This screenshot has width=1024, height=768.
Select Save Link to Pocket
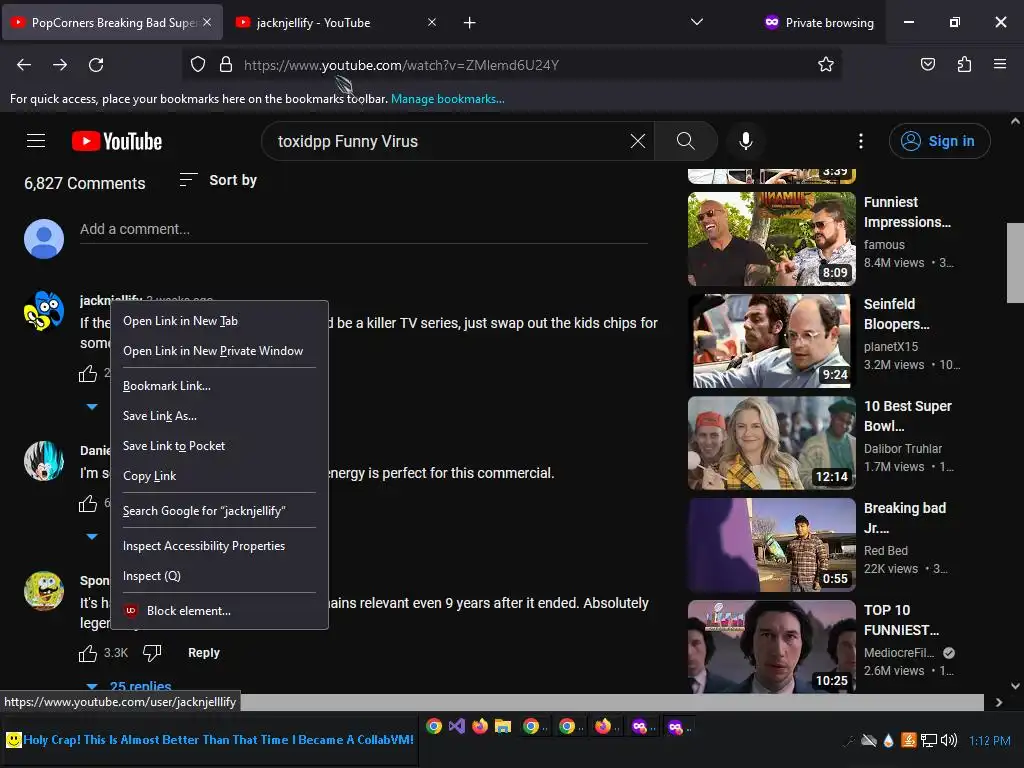click(219, 446)
